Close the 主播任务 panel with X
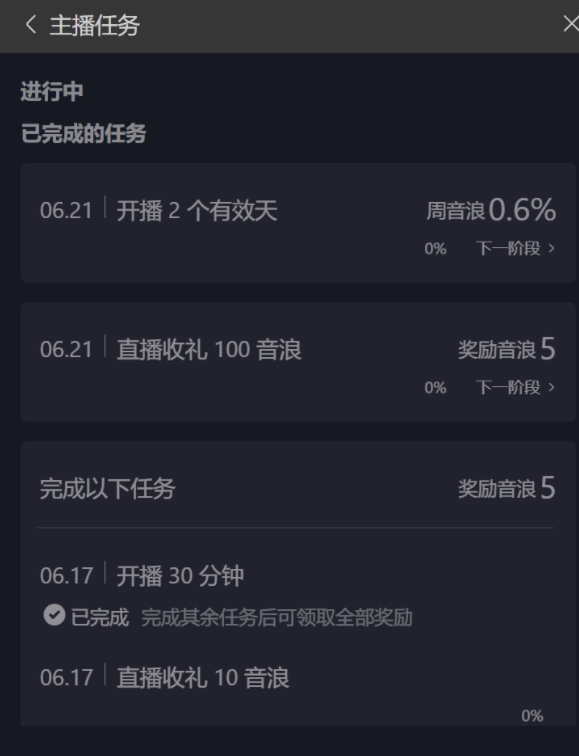The height and width of the screenshot is (756, 579). (x=571, y=24)
